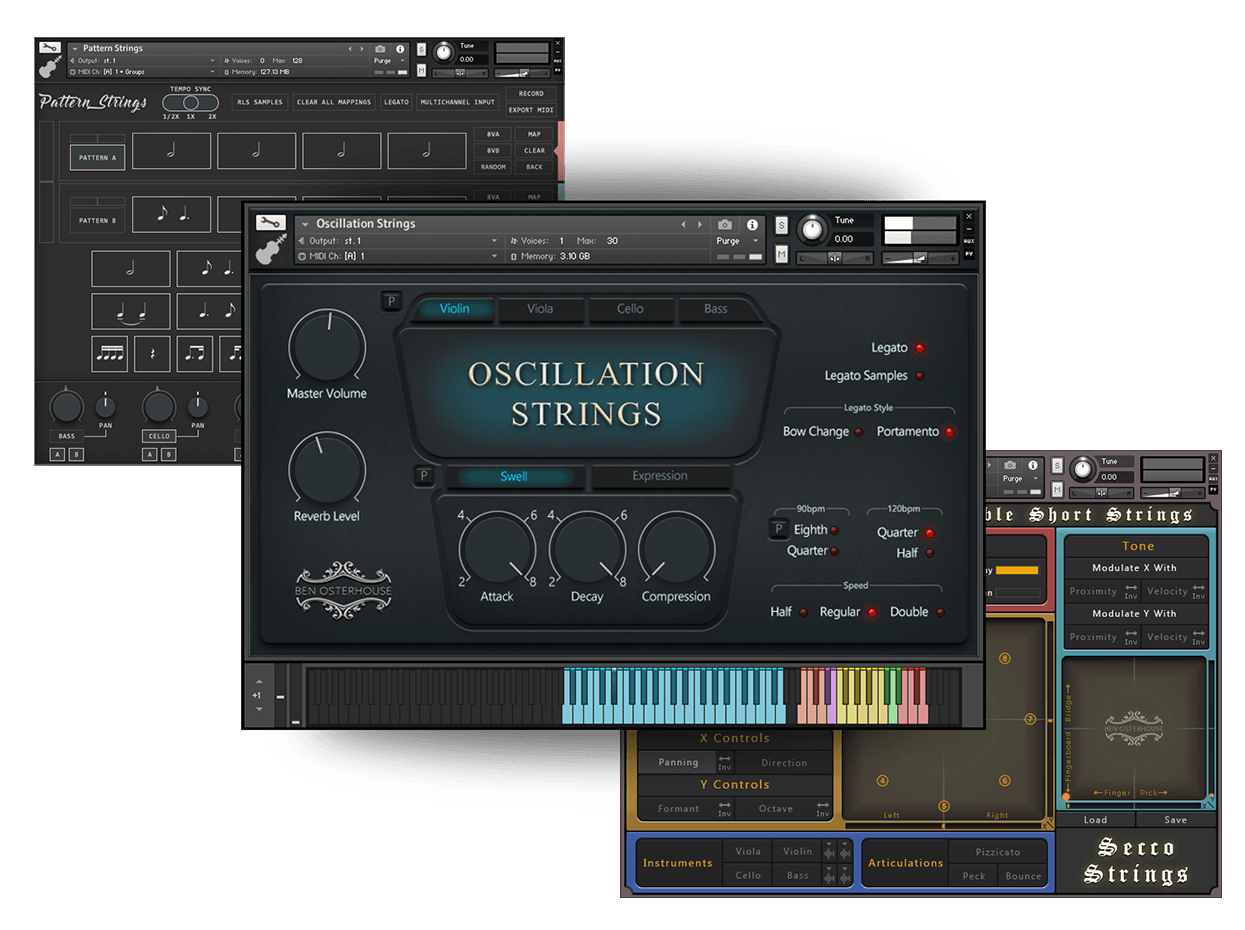Viewport: 1245px width, 930px height.
Task: Enable the Legato Samples LED
Action: click(x=919, y=376)
